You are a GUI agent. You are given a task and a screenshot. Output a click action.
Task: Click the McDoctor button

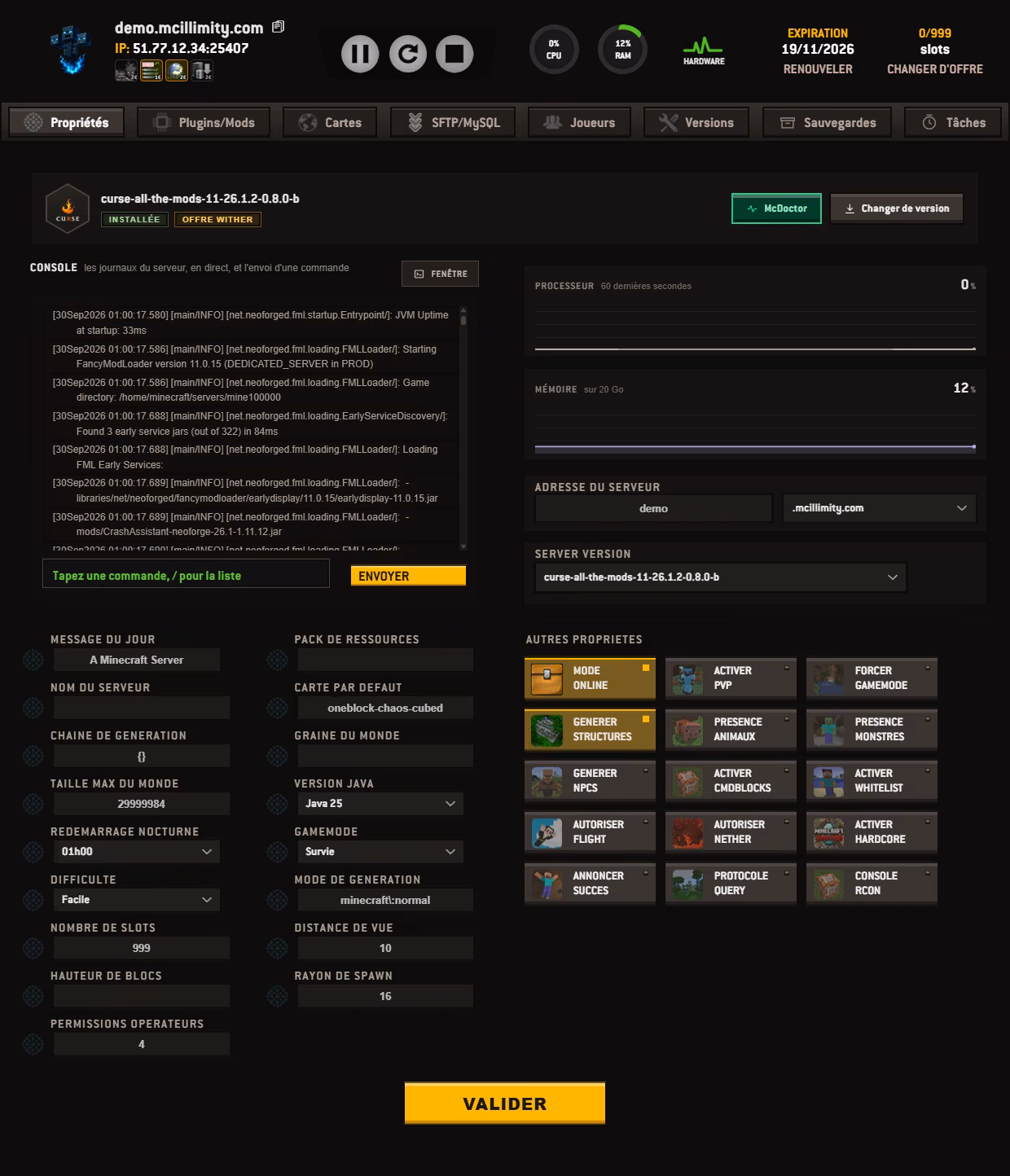[776, 208]
